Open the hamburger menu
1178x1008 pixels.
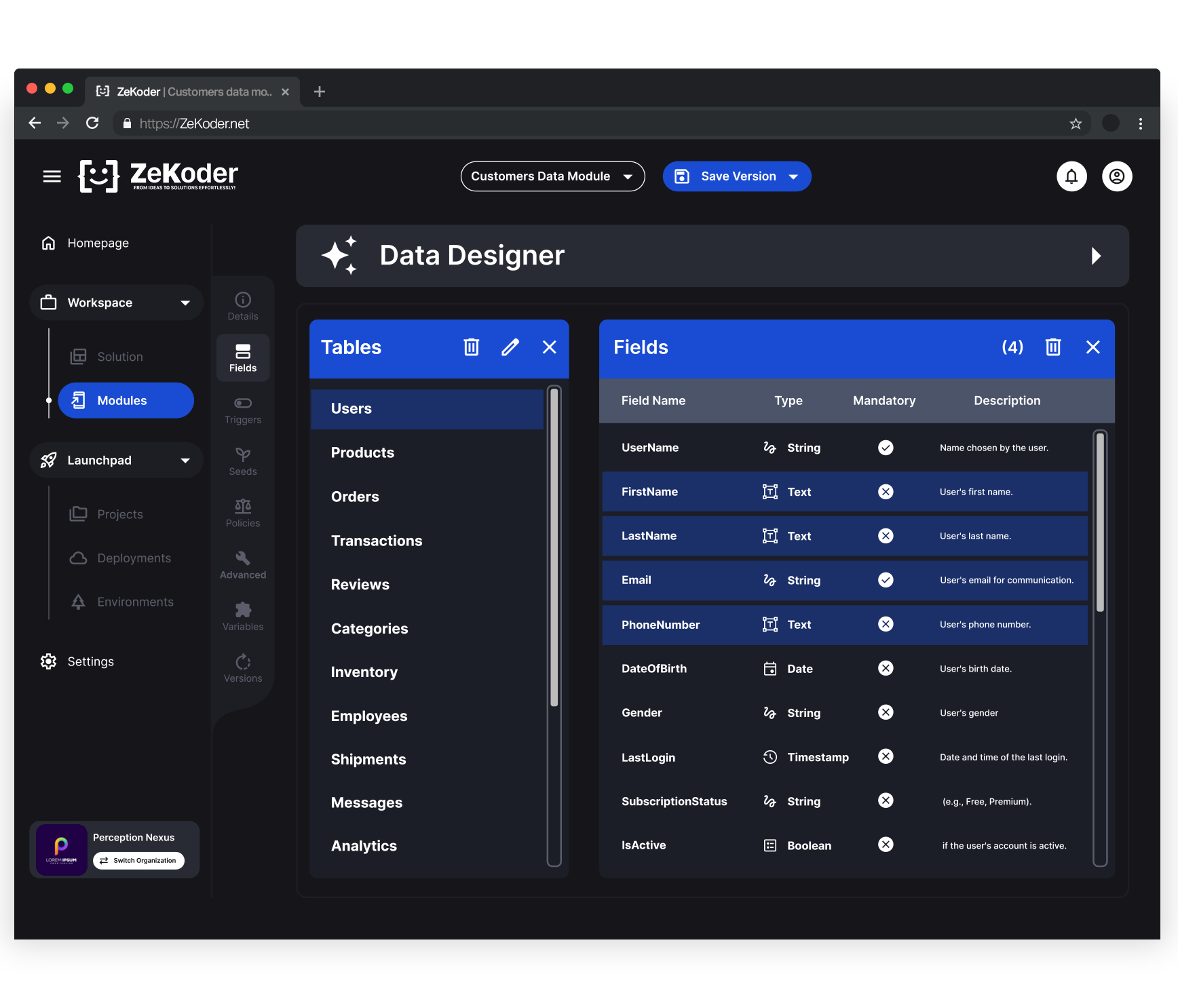click(52, 176)
